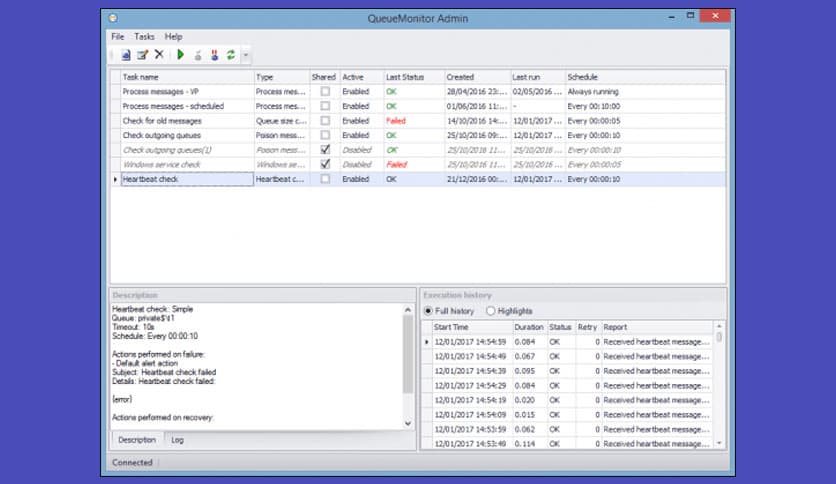Select the 'Check for old messages' task
836x484 pixels.
(x=417, y=121)
